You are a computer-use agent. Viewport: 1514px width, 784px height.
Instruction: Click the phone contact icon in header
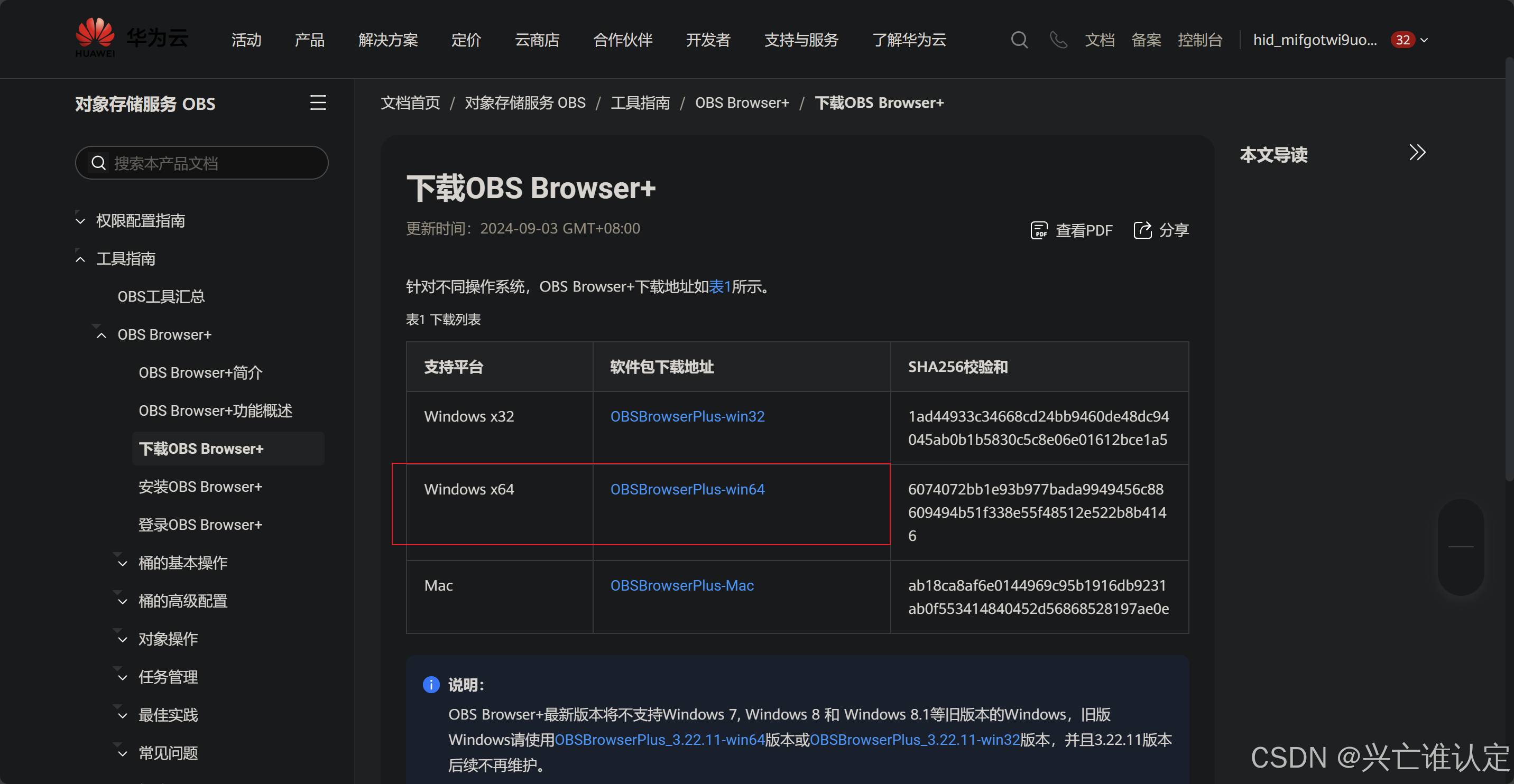(1058, 40)
